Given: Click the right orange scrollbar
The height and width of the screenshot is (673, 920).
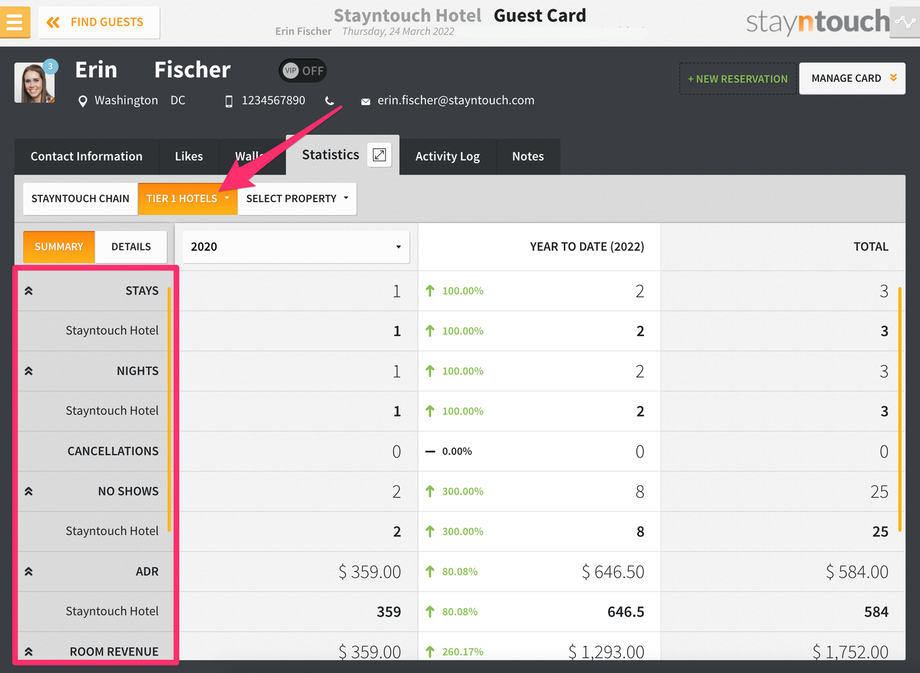Looking at the screenshot, I should tap(899, 409).
